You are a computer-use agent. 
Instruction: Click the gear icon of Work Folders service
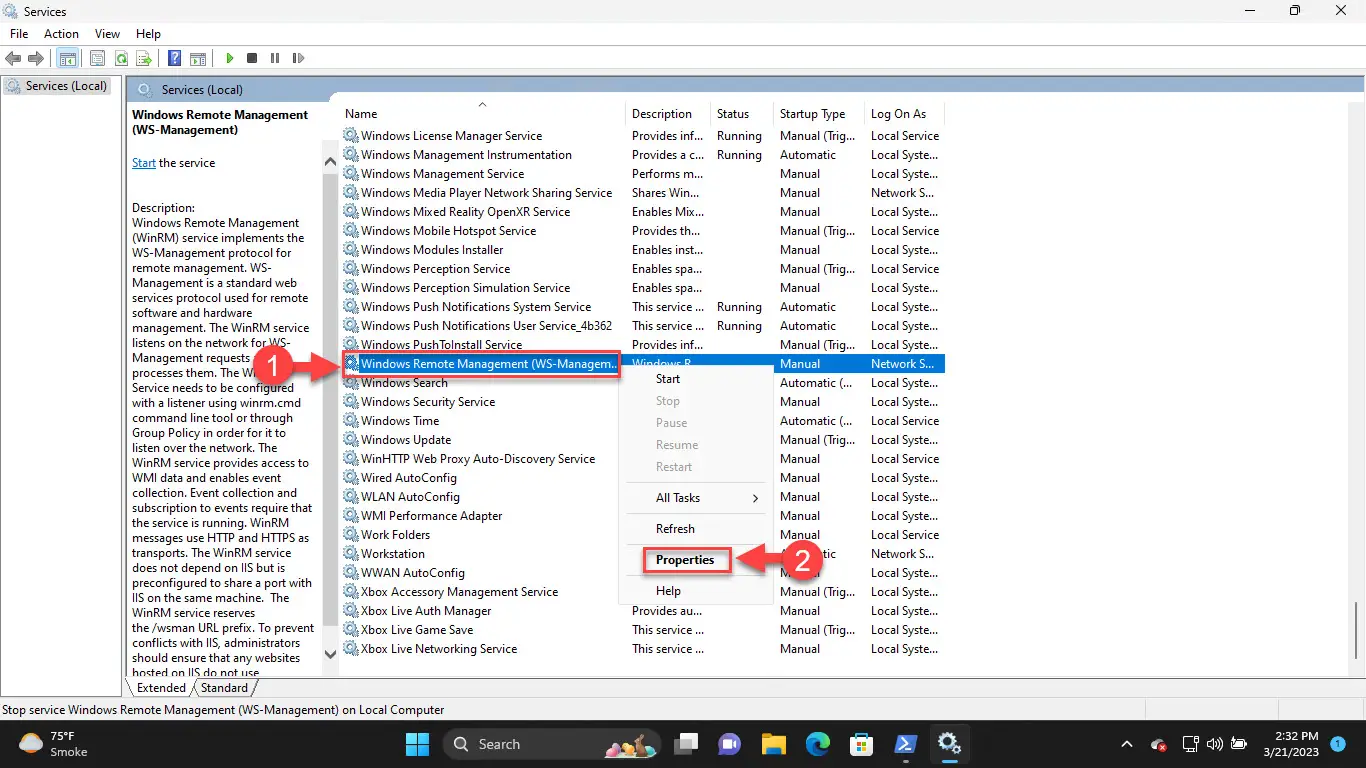tap(351, 535)
